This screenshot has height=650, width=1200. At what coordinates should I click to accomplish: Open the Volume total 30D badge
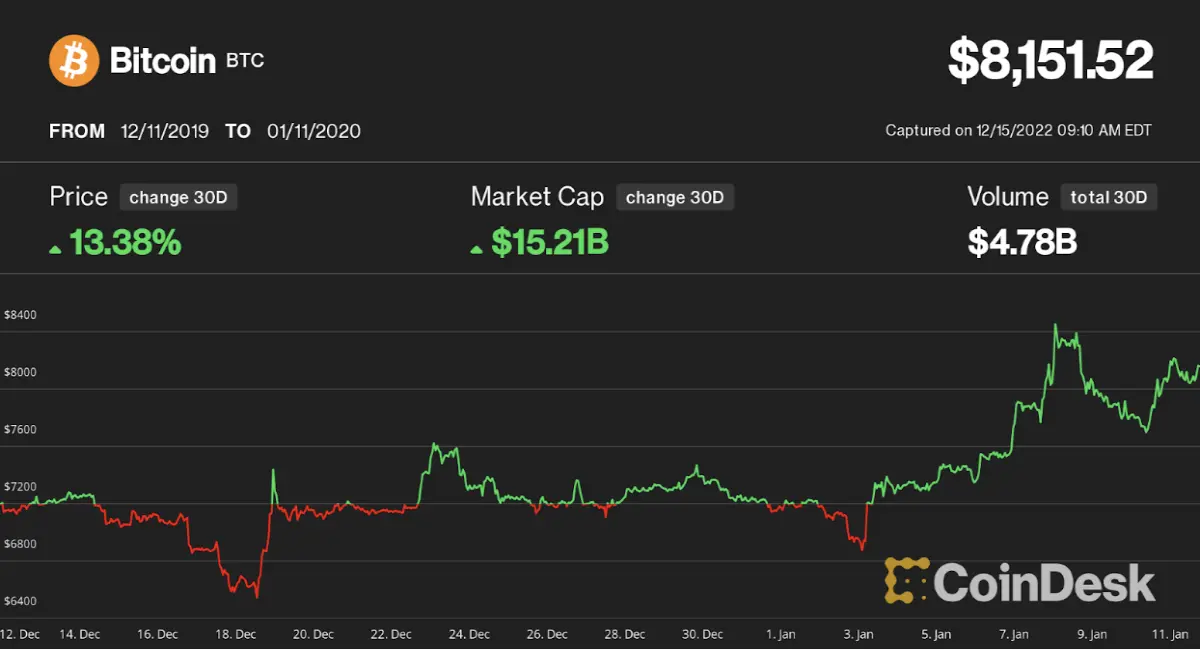pyautogui.click(x=1109, y=197)
